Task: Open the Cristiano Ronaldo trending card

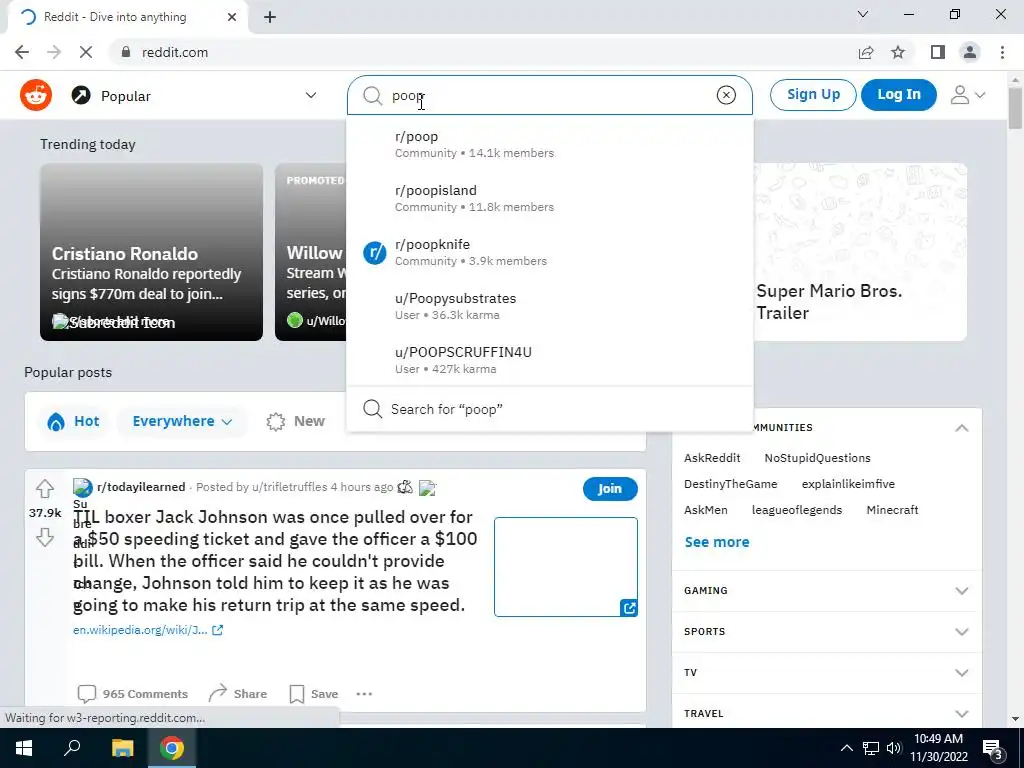Action: pos(152,252)
